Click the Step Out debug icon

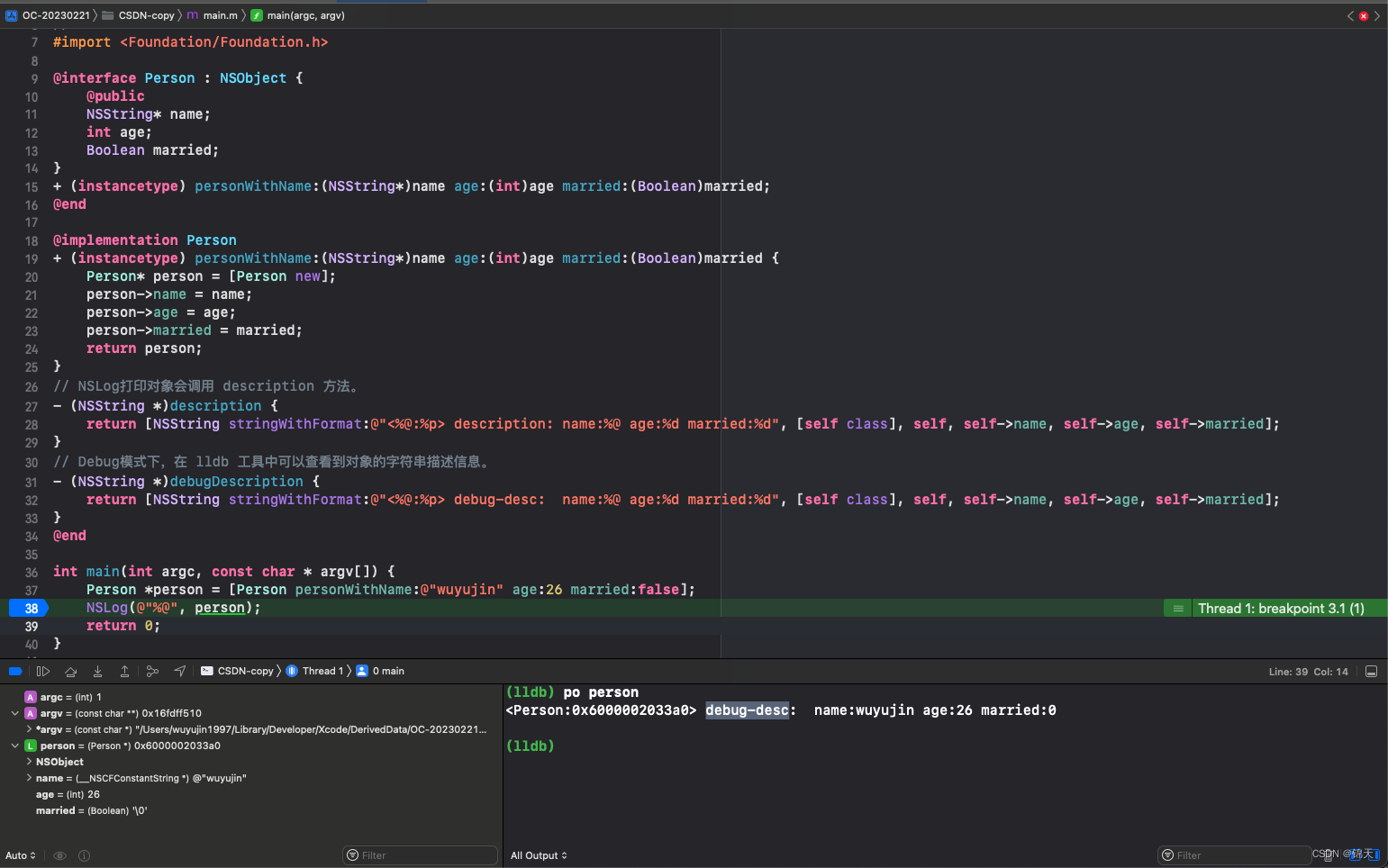124,671
